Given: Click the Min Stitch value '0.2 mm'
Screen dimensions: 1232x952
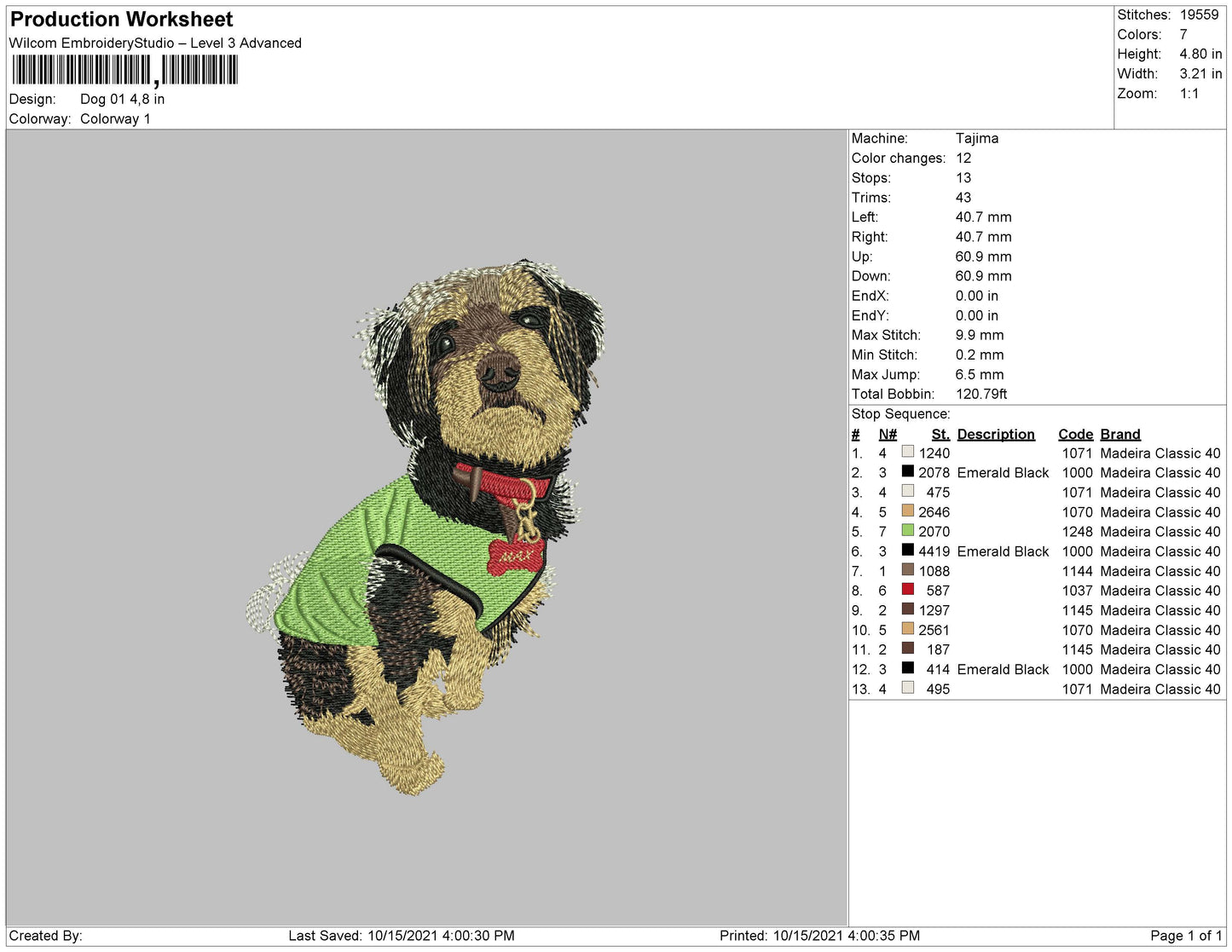Looking at the screenshot, I should [x=980, y=355].
